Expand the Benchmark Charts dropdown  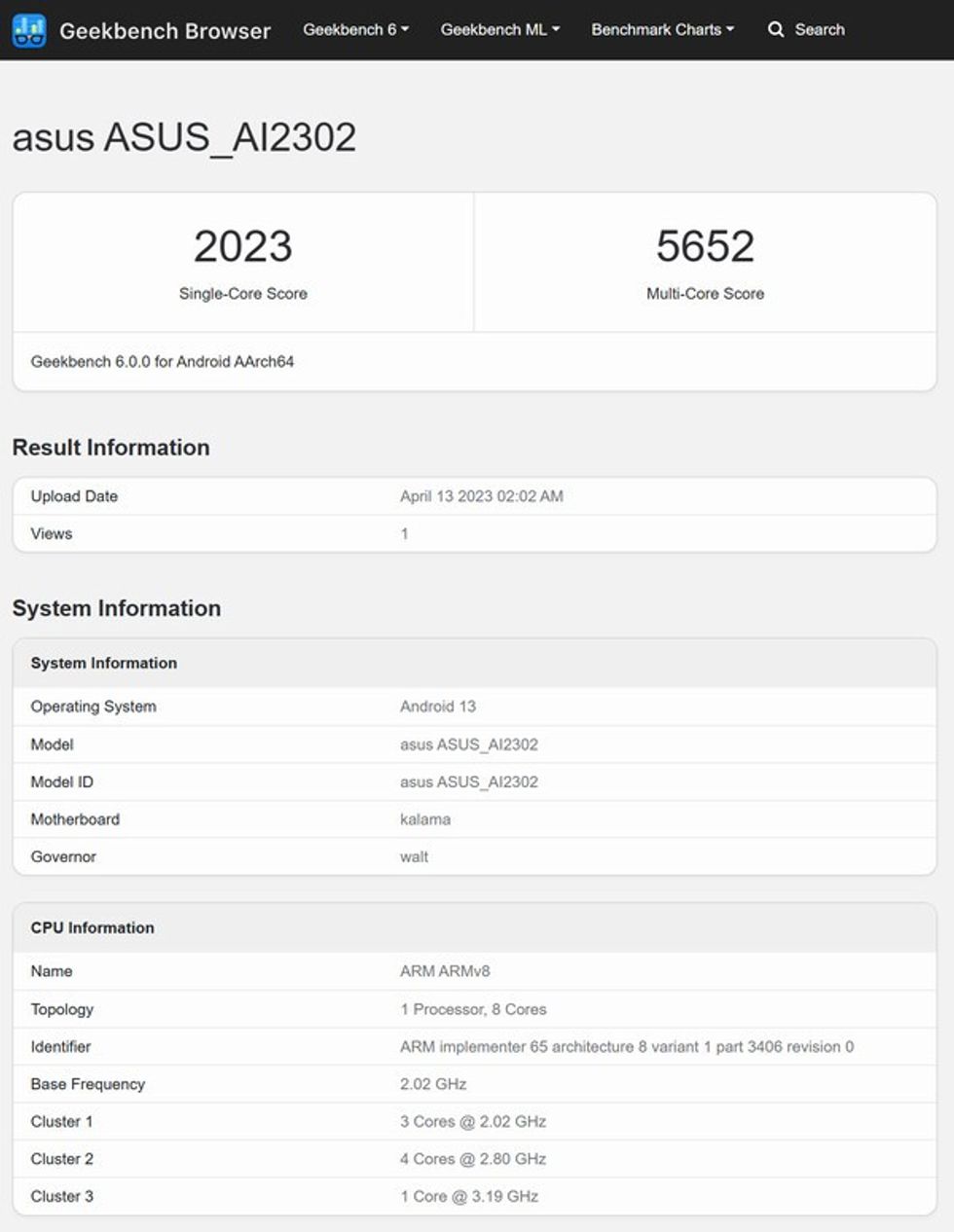point(661,29)
